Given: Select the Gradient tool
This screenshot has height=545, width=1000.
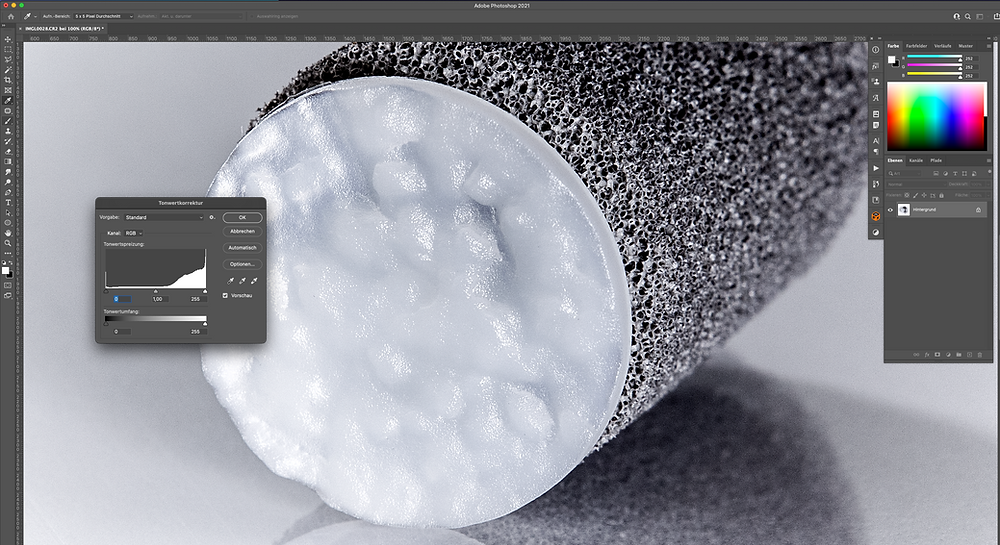Looking at the screenshot, I should 8,161.
